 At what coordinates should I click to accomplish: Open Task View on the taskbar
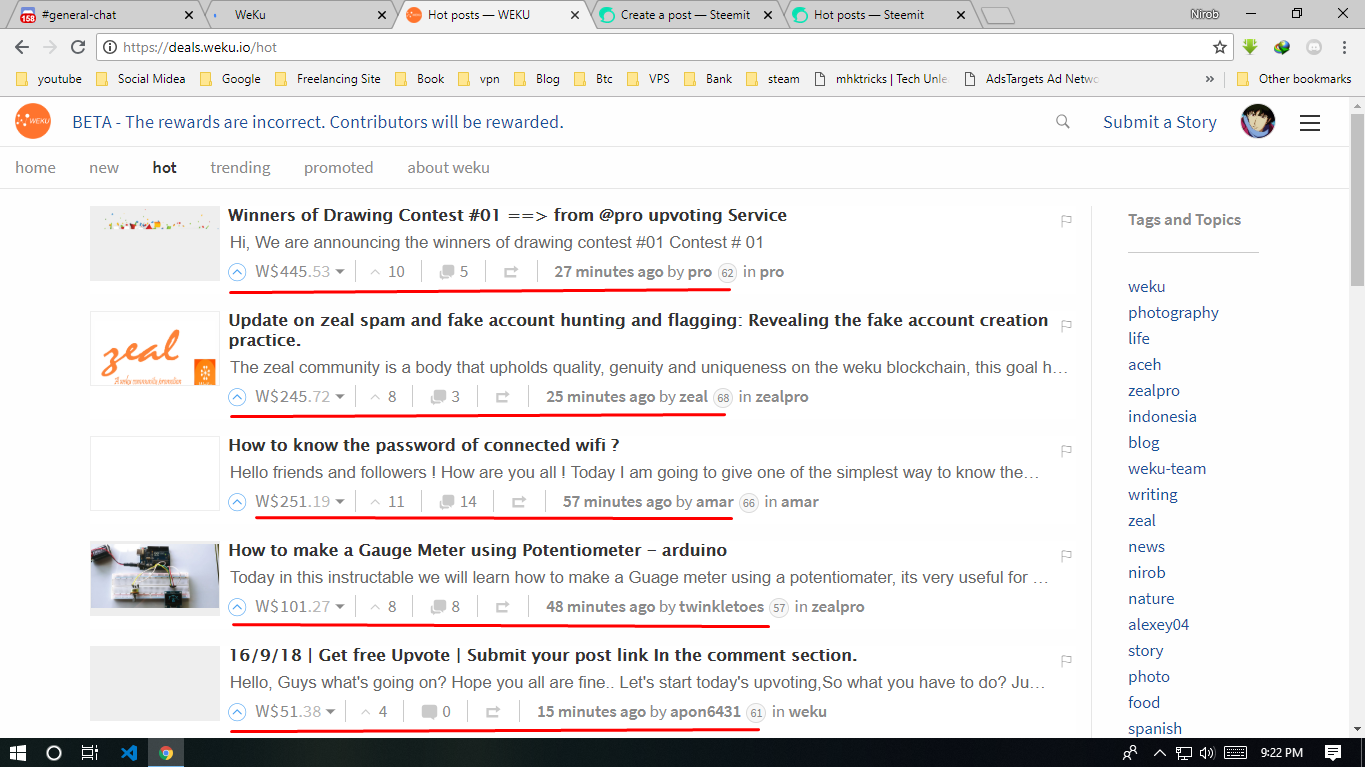[x=90, y=753]
